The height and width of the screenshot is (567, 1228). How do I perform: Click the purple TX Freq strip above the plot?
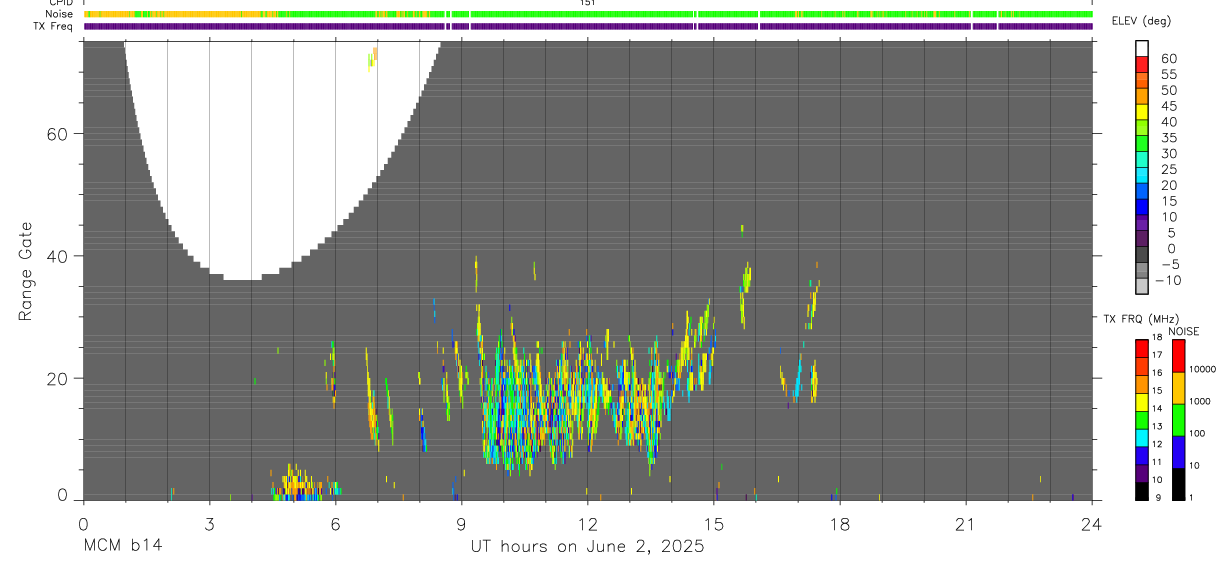588,26
